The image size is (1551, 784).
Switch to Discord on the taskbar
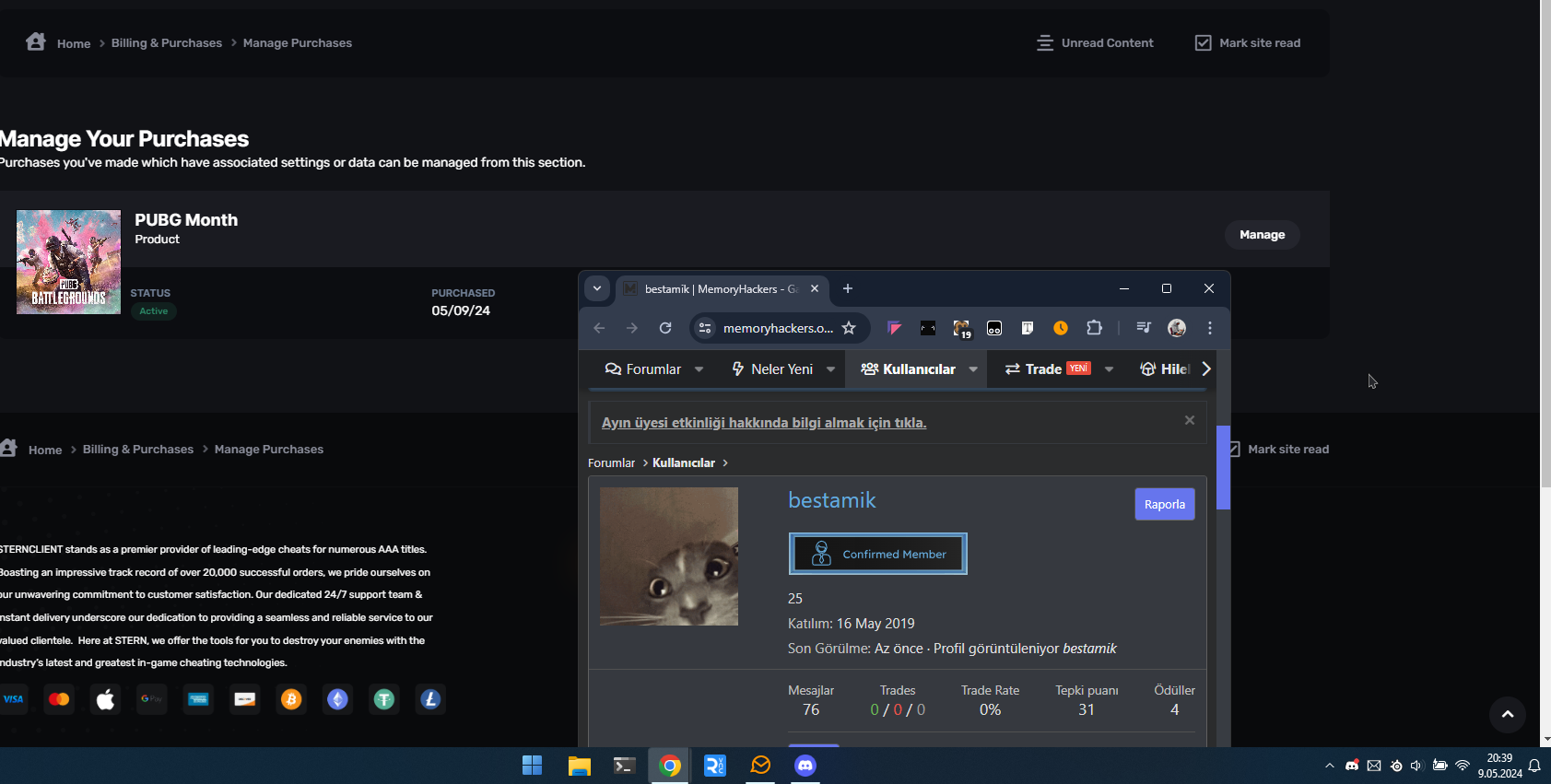coord(805,766)
